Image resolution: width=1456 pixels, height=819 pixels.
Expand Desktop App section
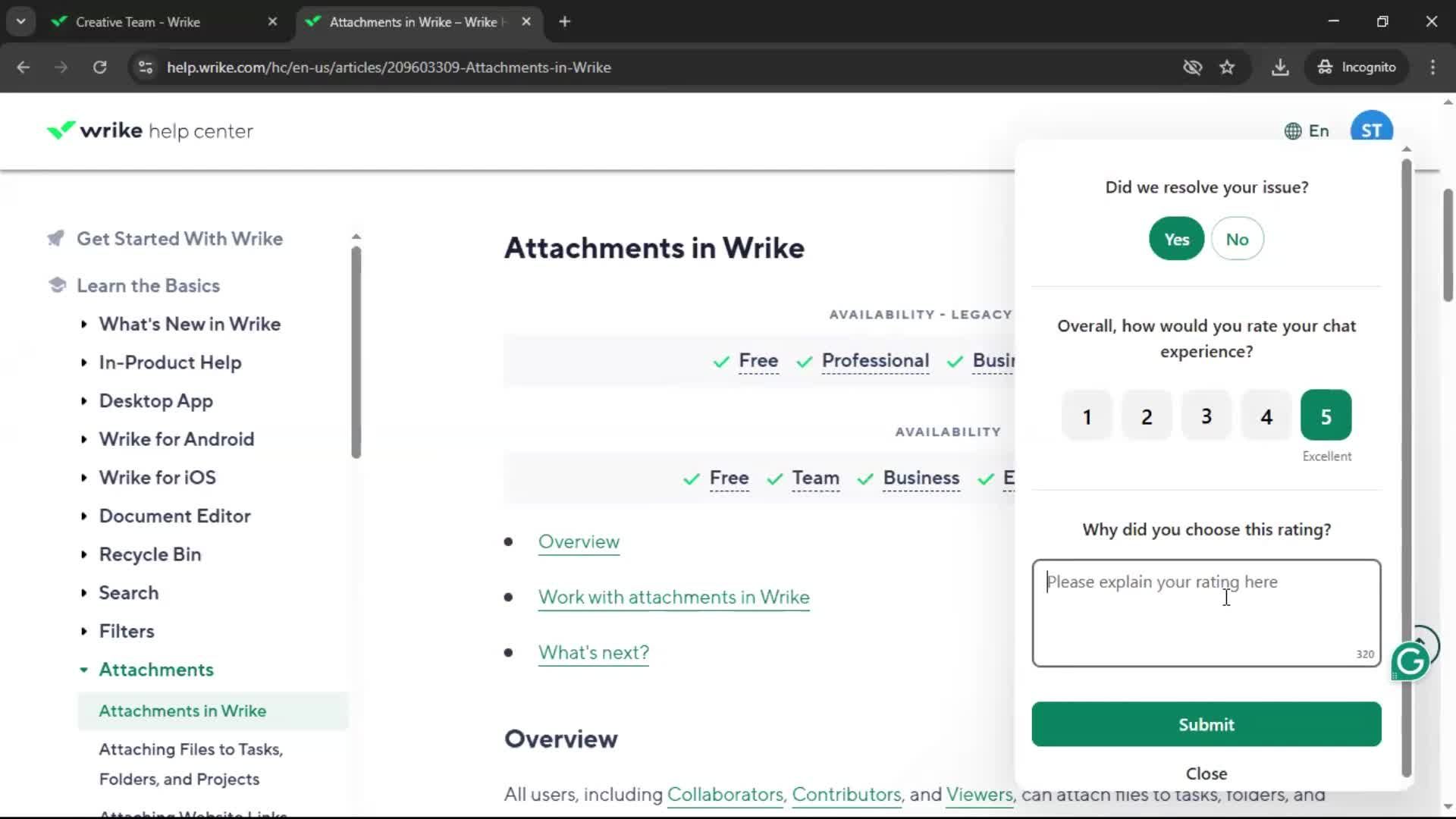tap(83, 400)
